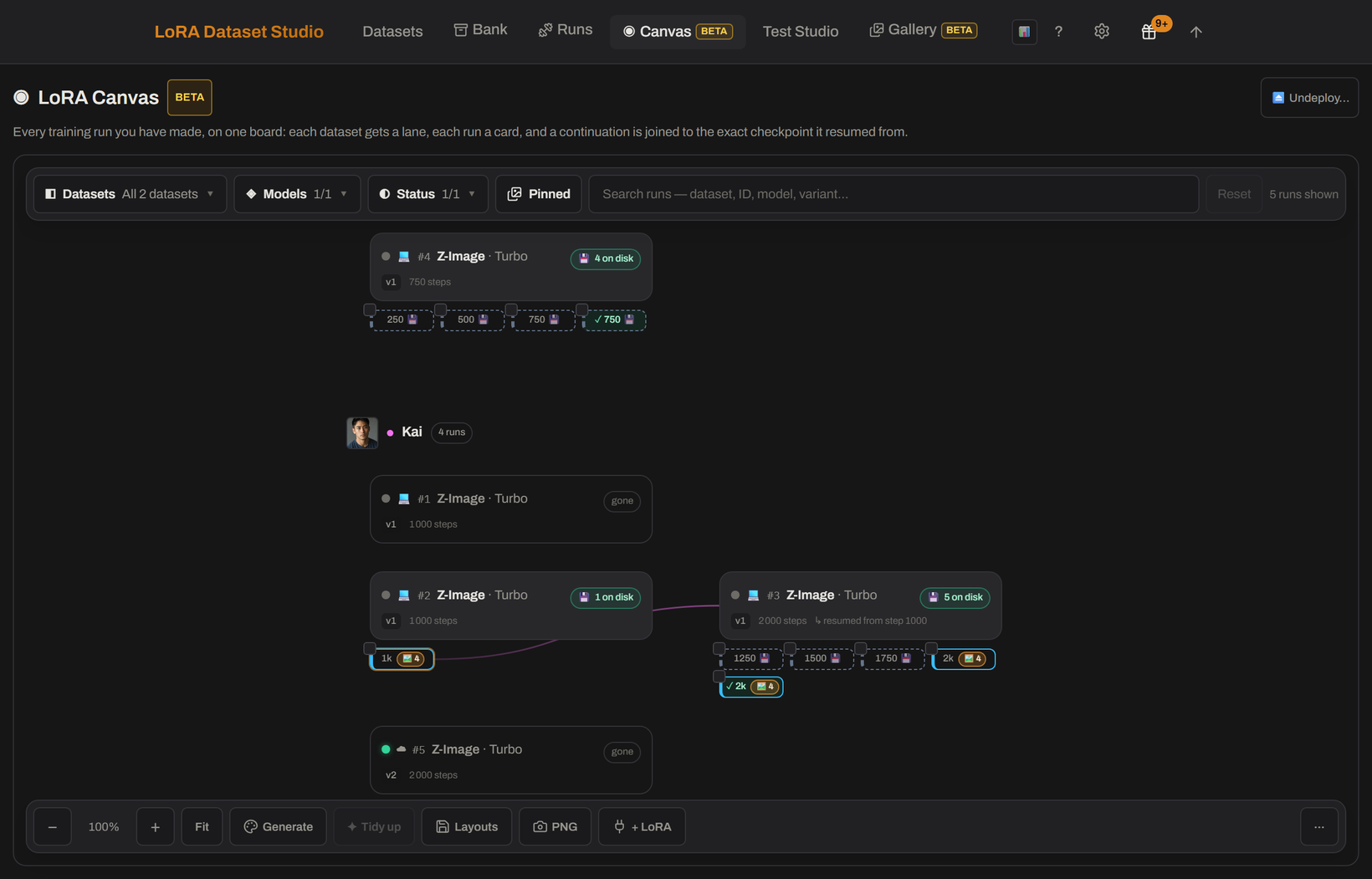Click Kai's dataset avatar thumbnail

pyautogui.click(x=362, y=432)
